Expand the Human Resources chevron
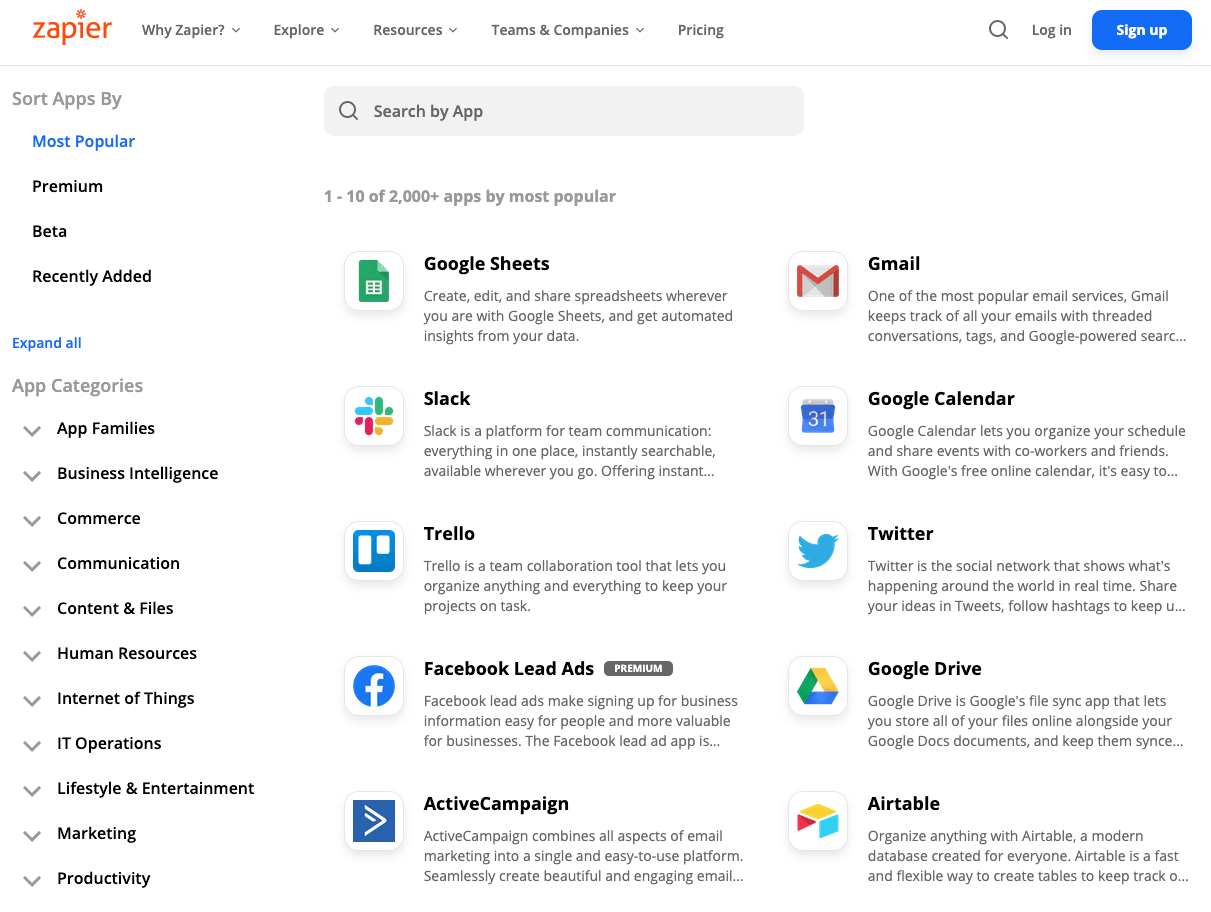The image size is (1211, 912). [x=32, y=656]
